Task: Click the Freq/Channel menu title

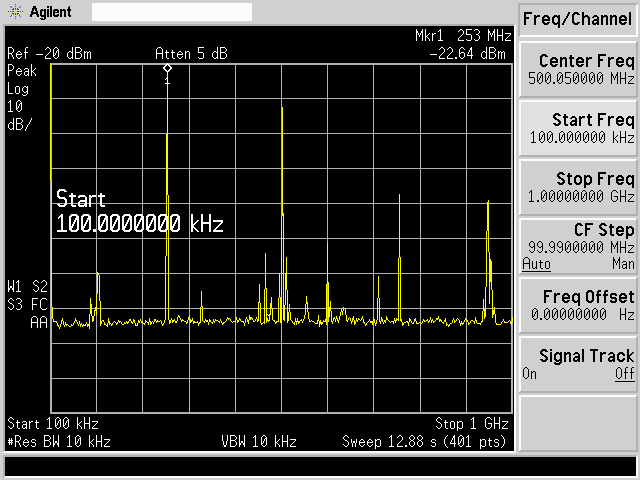Action: (x=578, y=19)
